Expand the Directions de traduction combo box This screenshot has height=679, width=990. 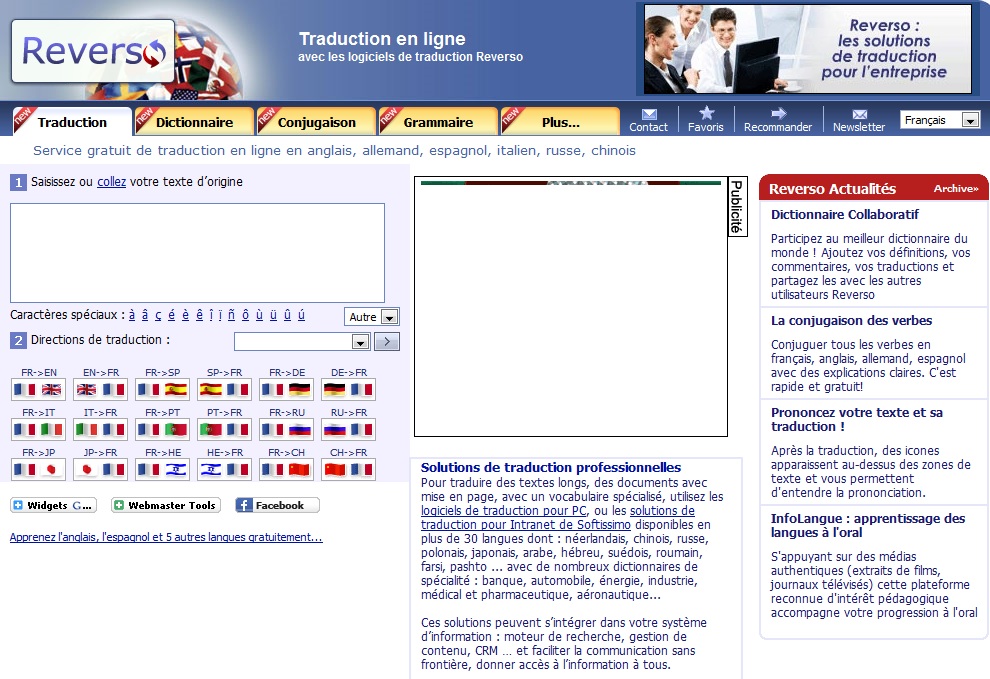[360, 342]
